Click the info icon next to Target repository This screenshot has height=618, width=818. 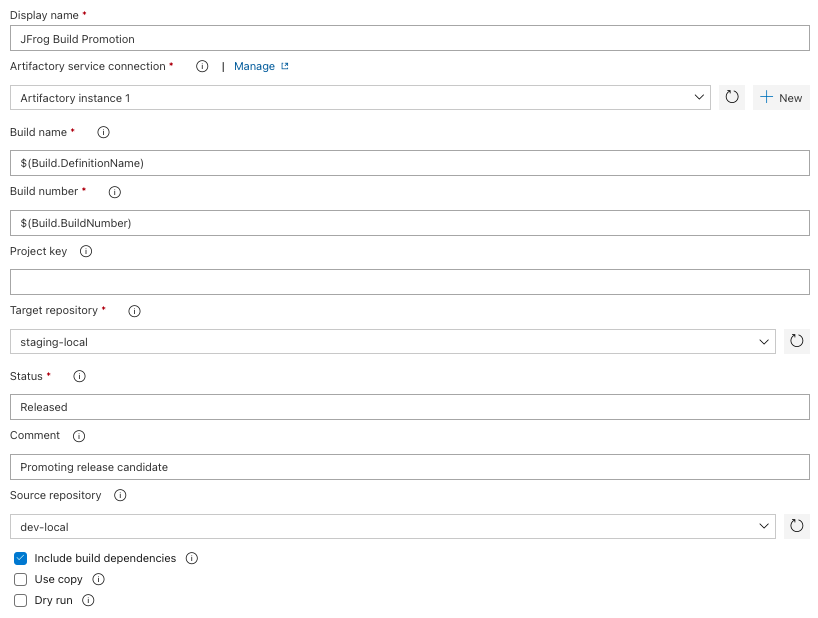point(134,311)
